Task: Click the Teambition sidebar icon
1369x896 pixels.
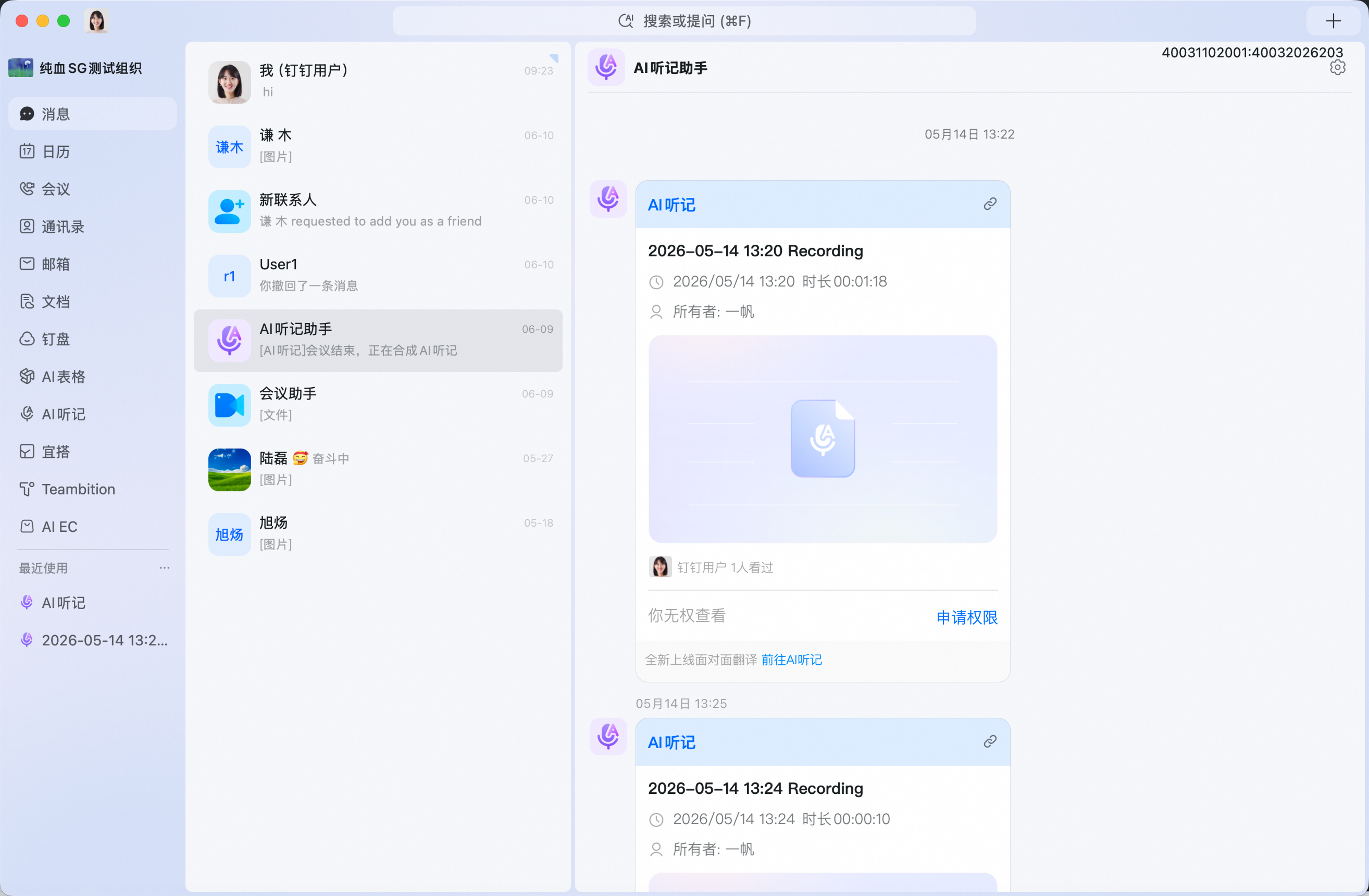Action: [27, 489]
